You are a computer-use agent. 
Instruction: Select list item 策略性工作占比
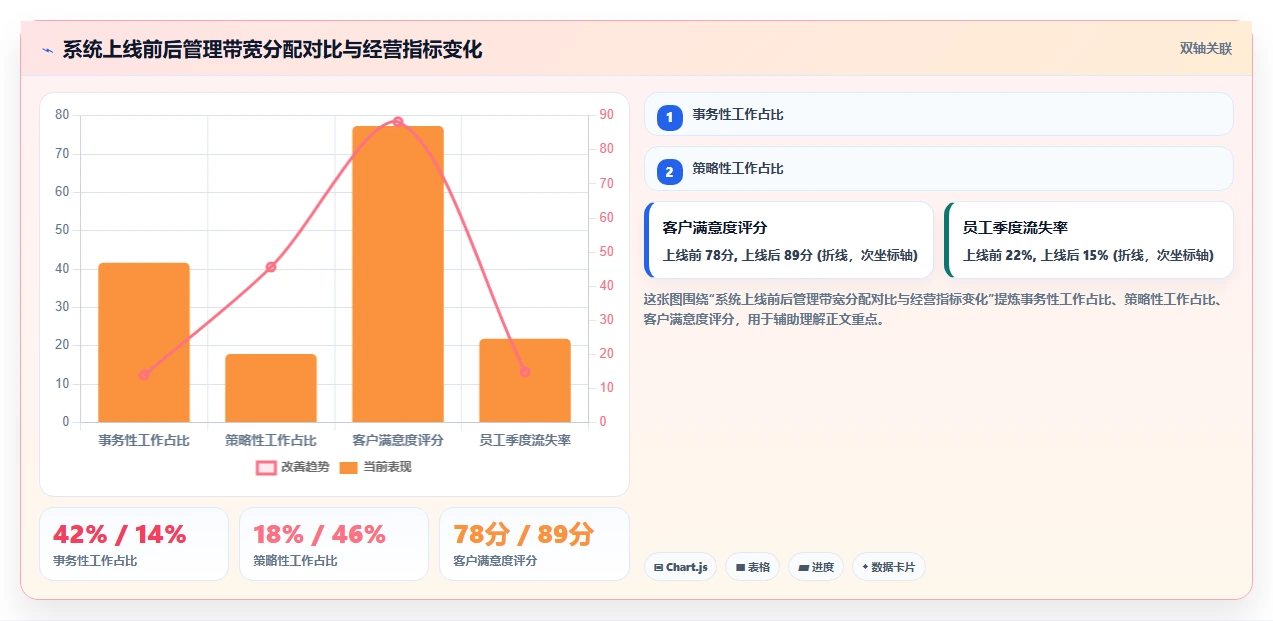[939, 168]
